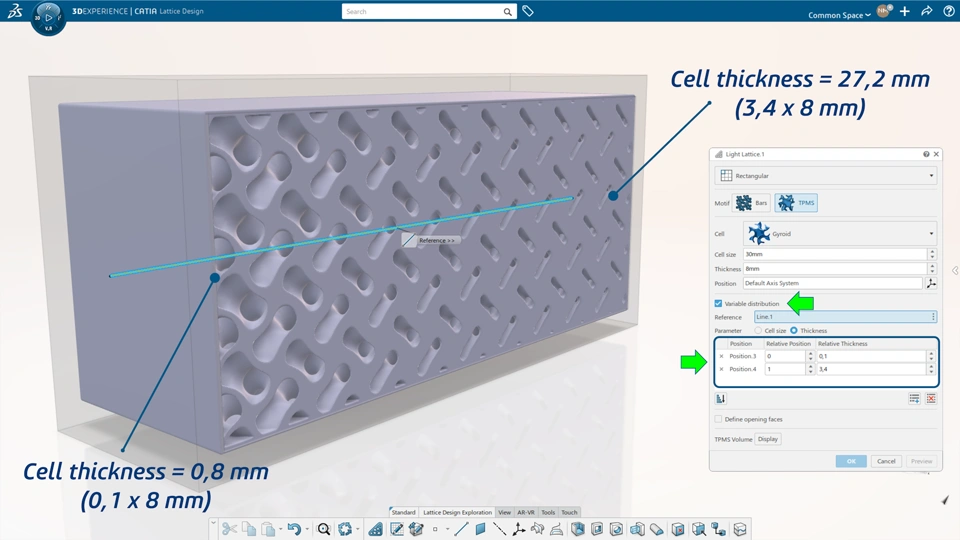Click the Reference label in viewport
Viewport: 960px width, 540px height.
437,241
